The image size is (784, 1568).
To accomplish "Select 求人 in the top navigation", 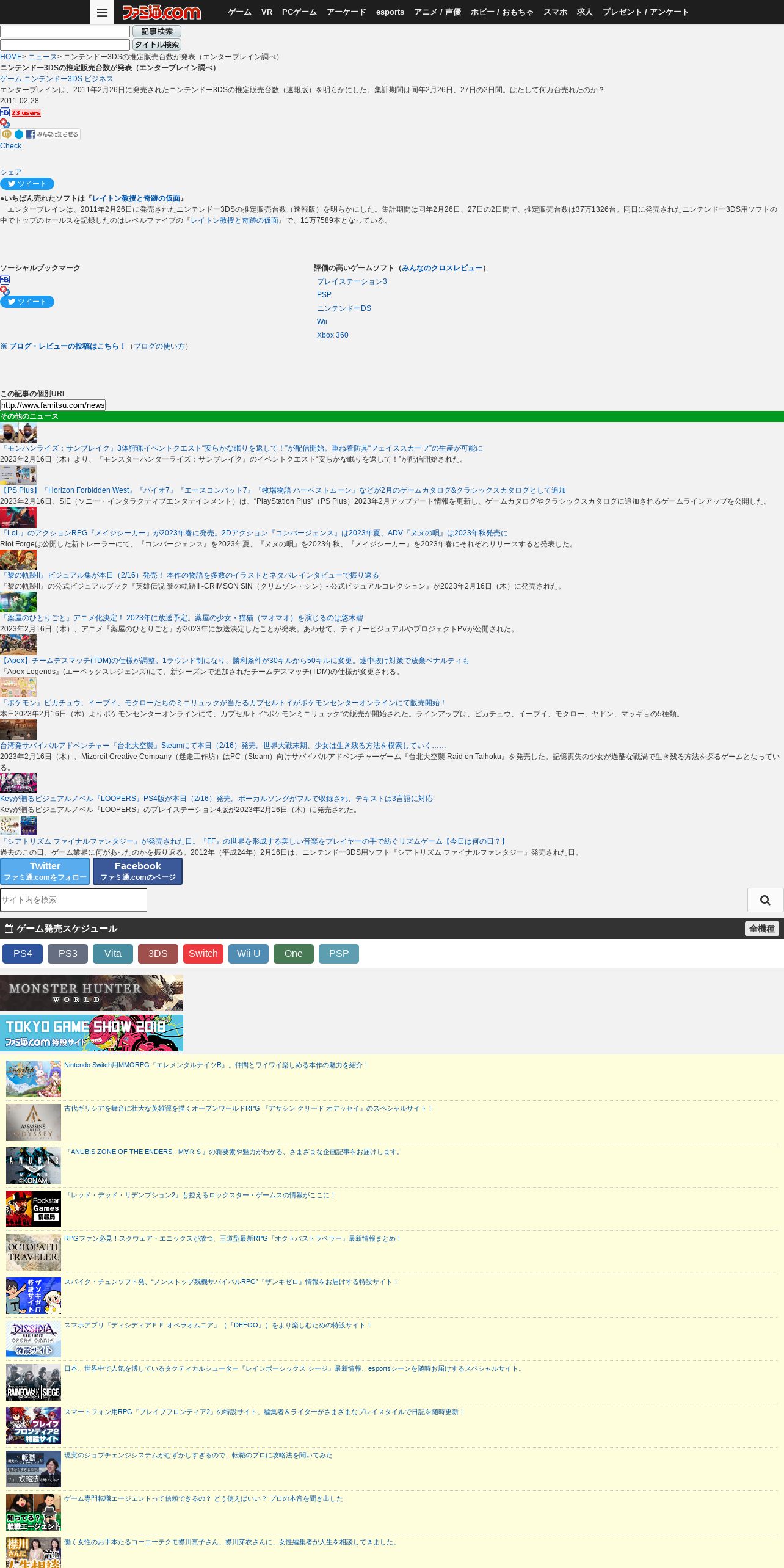I will (x=585, y=12).
